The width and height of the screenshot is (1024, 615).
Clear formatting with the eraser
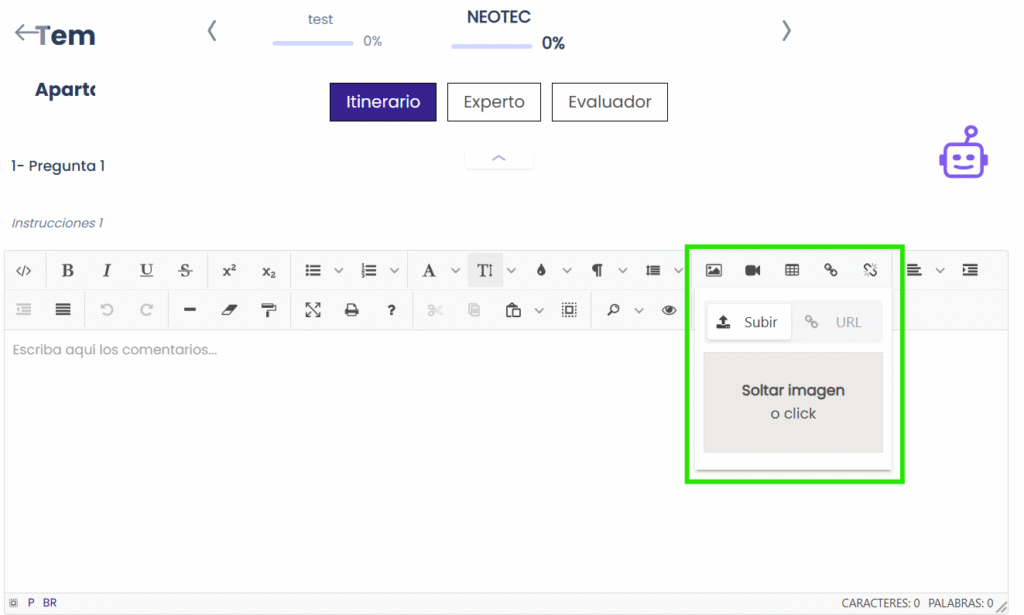(229, 309)
